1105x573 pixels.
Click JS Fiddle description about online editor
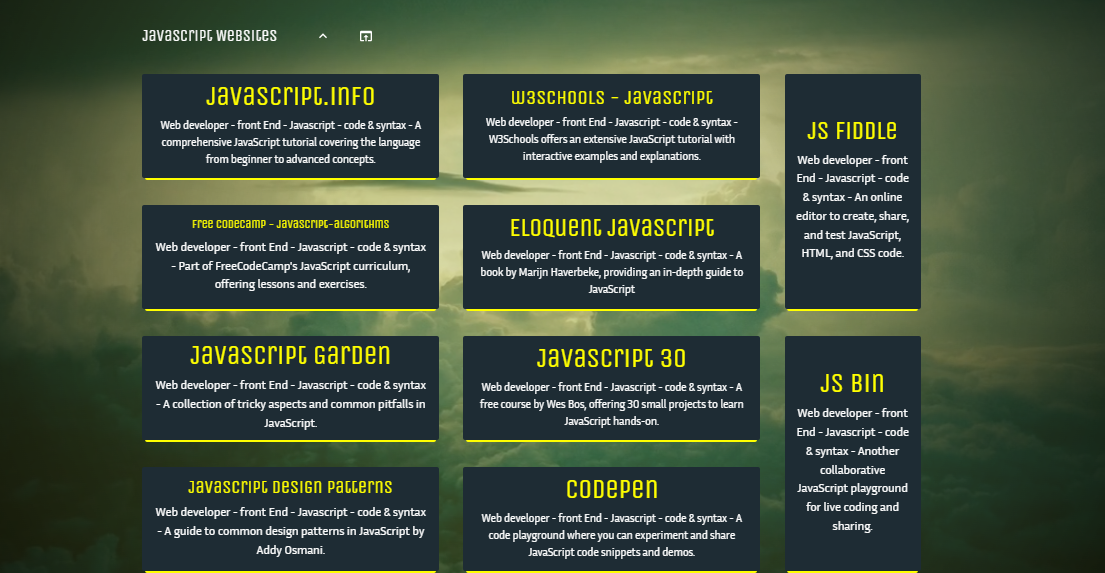[x=852, y=207]
